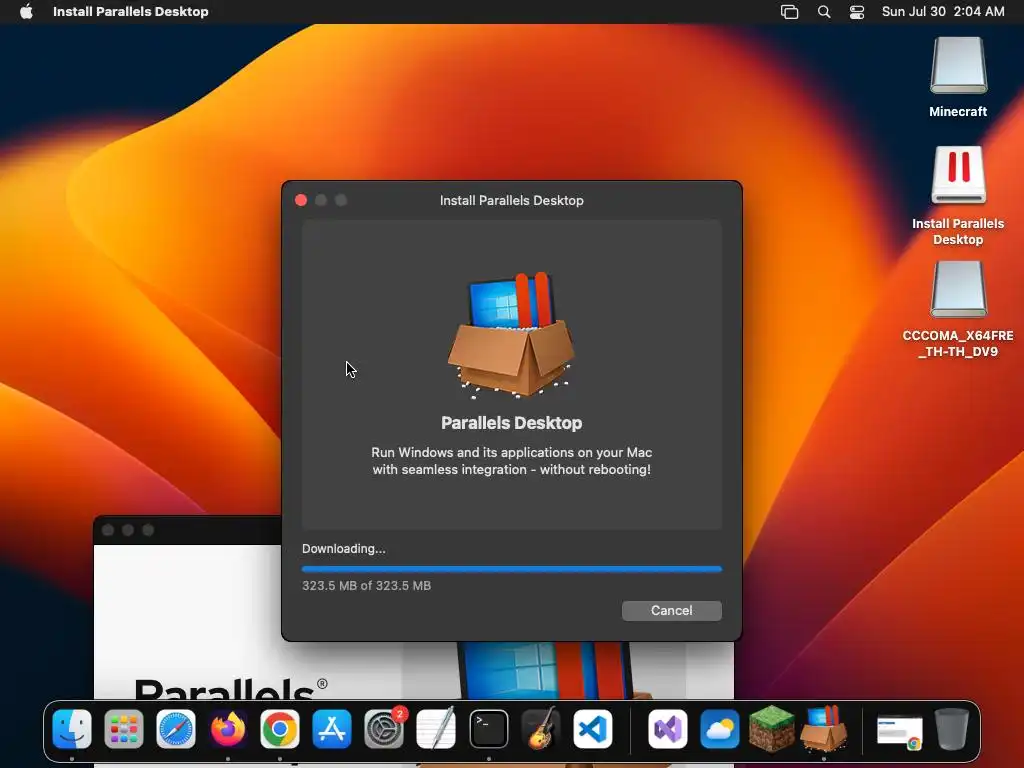
Task: Open System Settings from the Dock
Action: (x=384, y=729)
